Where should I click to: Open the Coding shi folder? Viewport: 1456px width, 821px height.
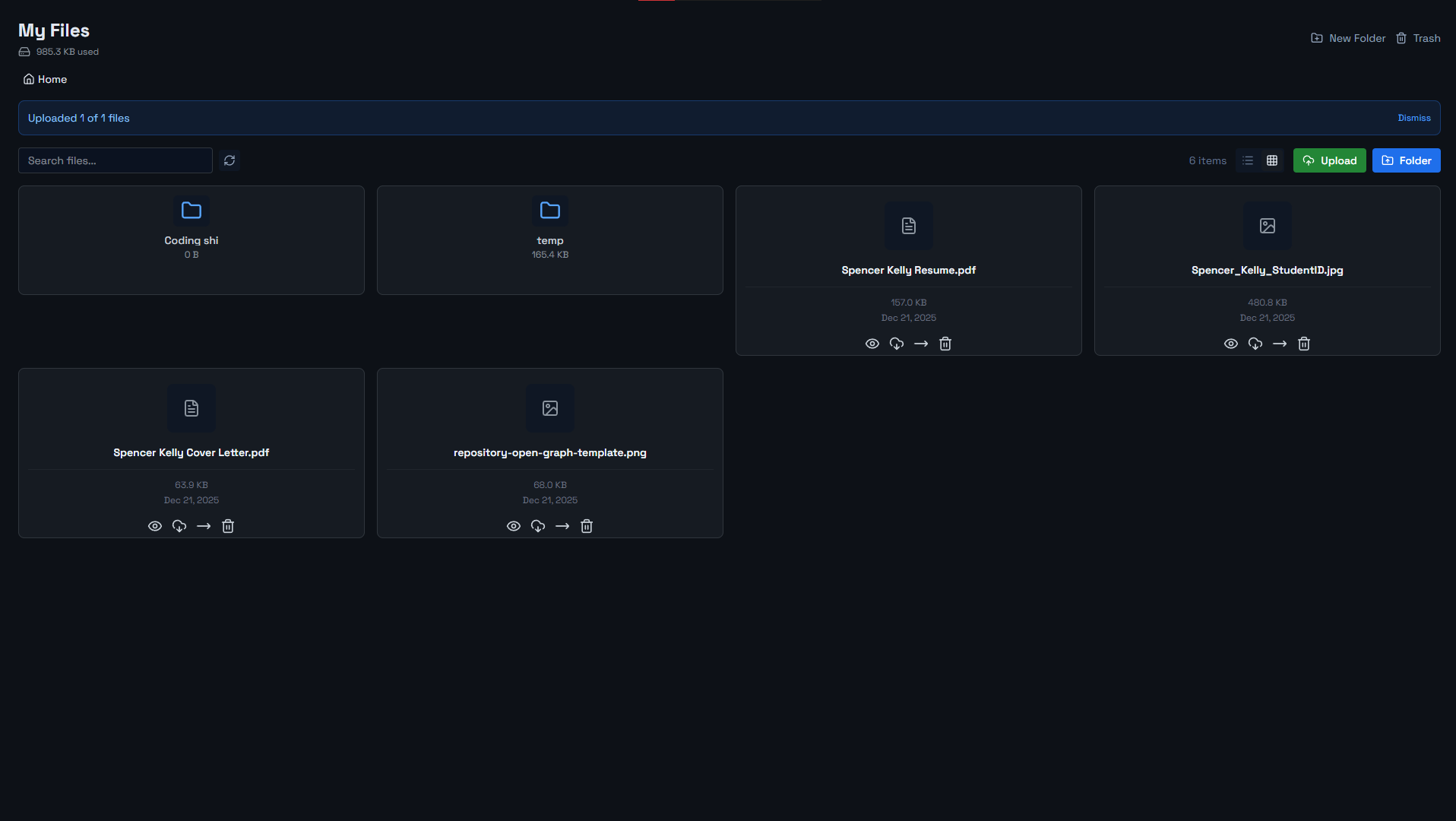point(191,239)
